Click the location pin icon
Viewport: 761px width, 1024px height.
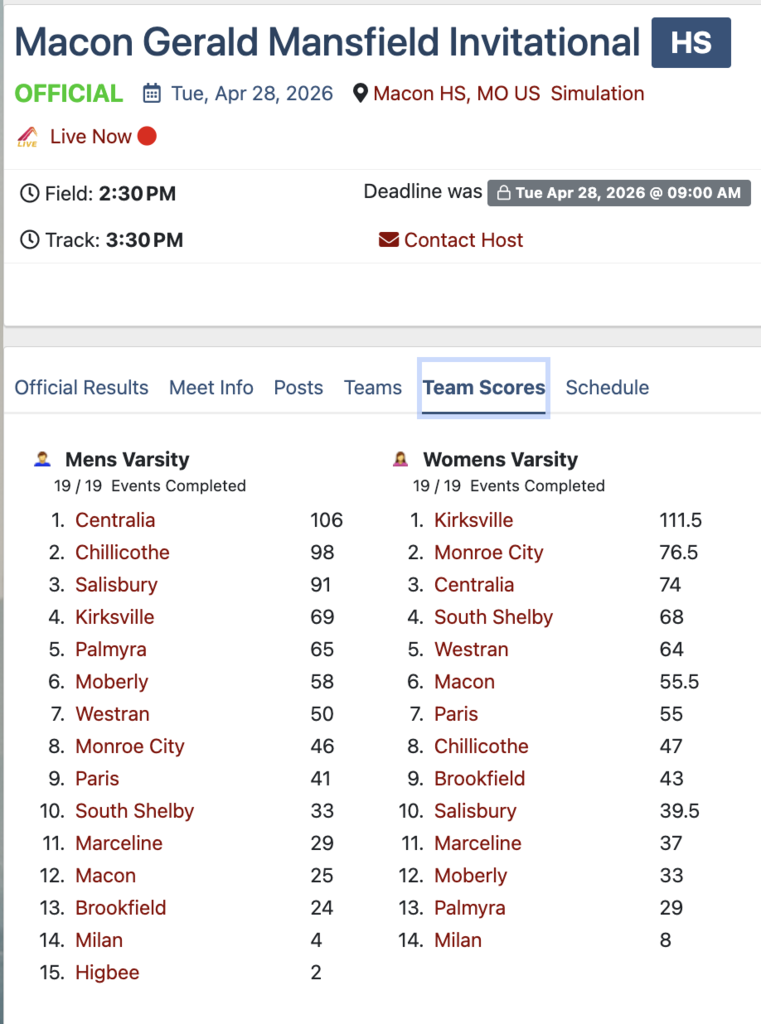tap(361, 94)
